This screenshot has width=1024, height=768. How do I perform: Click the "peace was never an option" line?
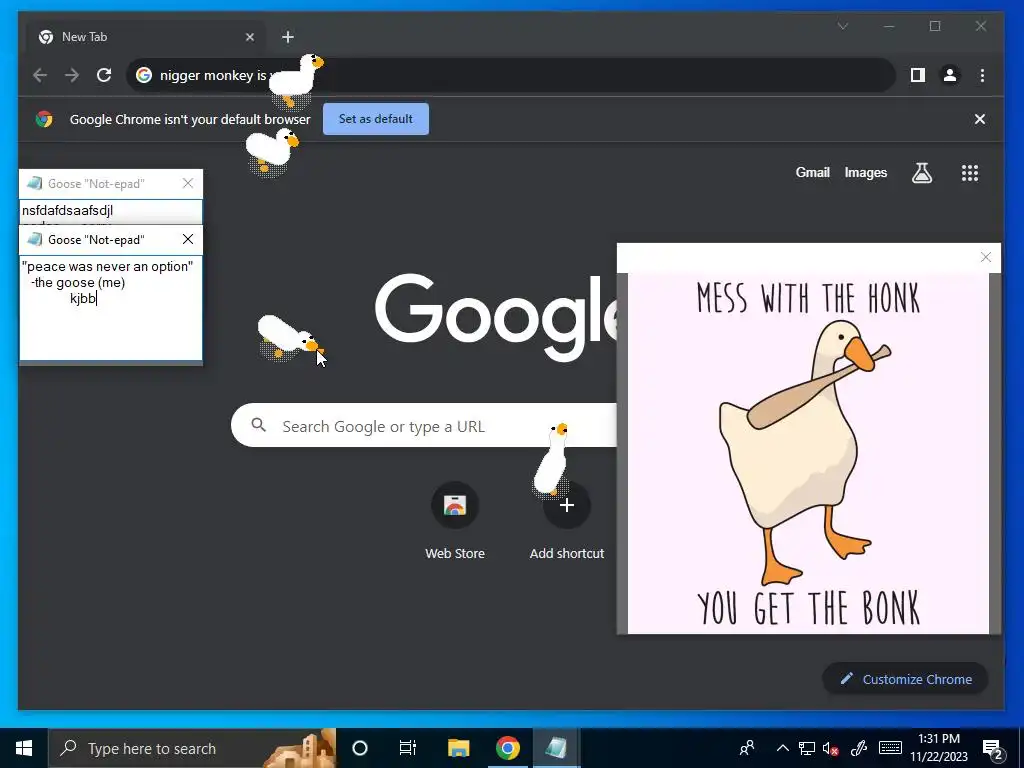(x=107, y=266)
